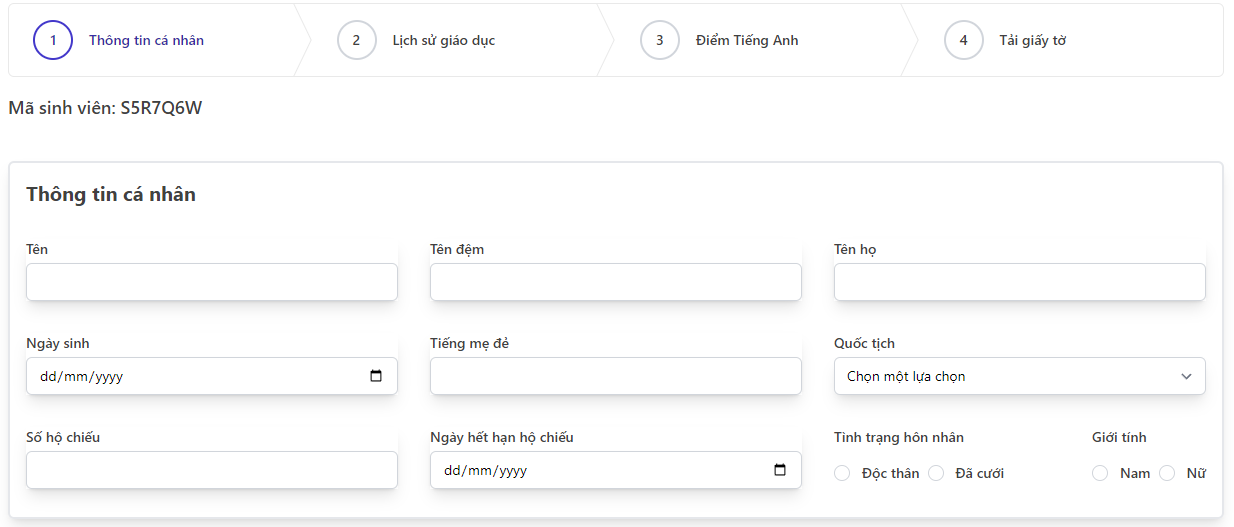Click into the Tên đệm field
1234x527 pixels.
click(x=616, y=282)
